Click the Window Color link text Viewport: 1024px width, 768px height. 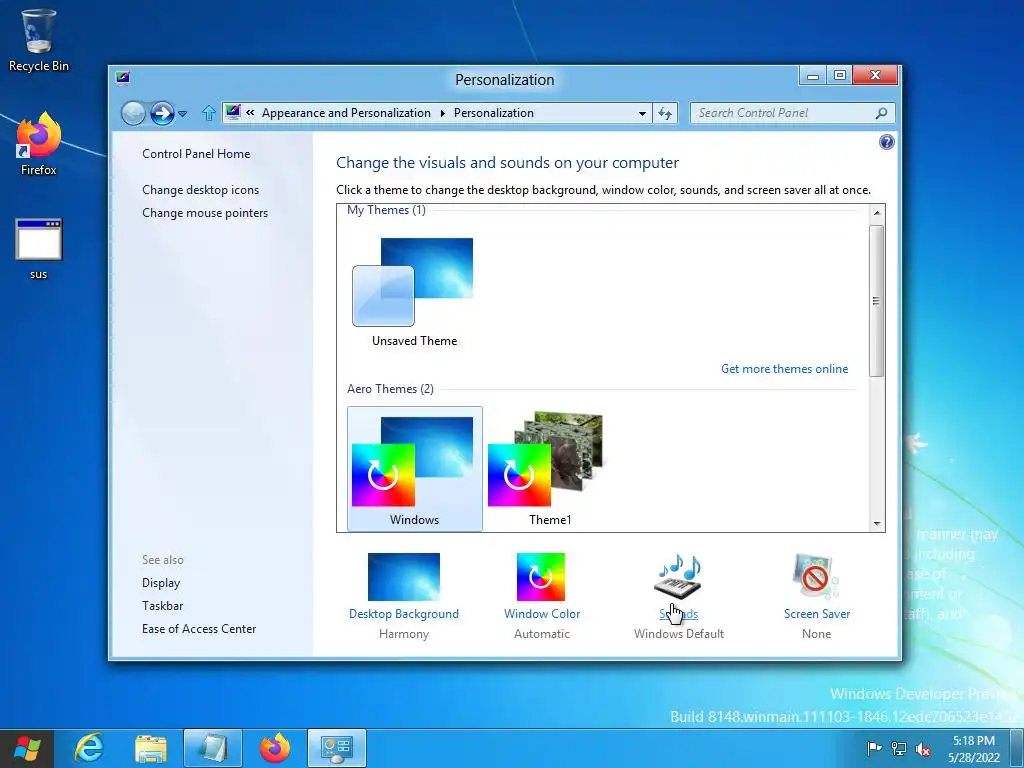point(542,614)
